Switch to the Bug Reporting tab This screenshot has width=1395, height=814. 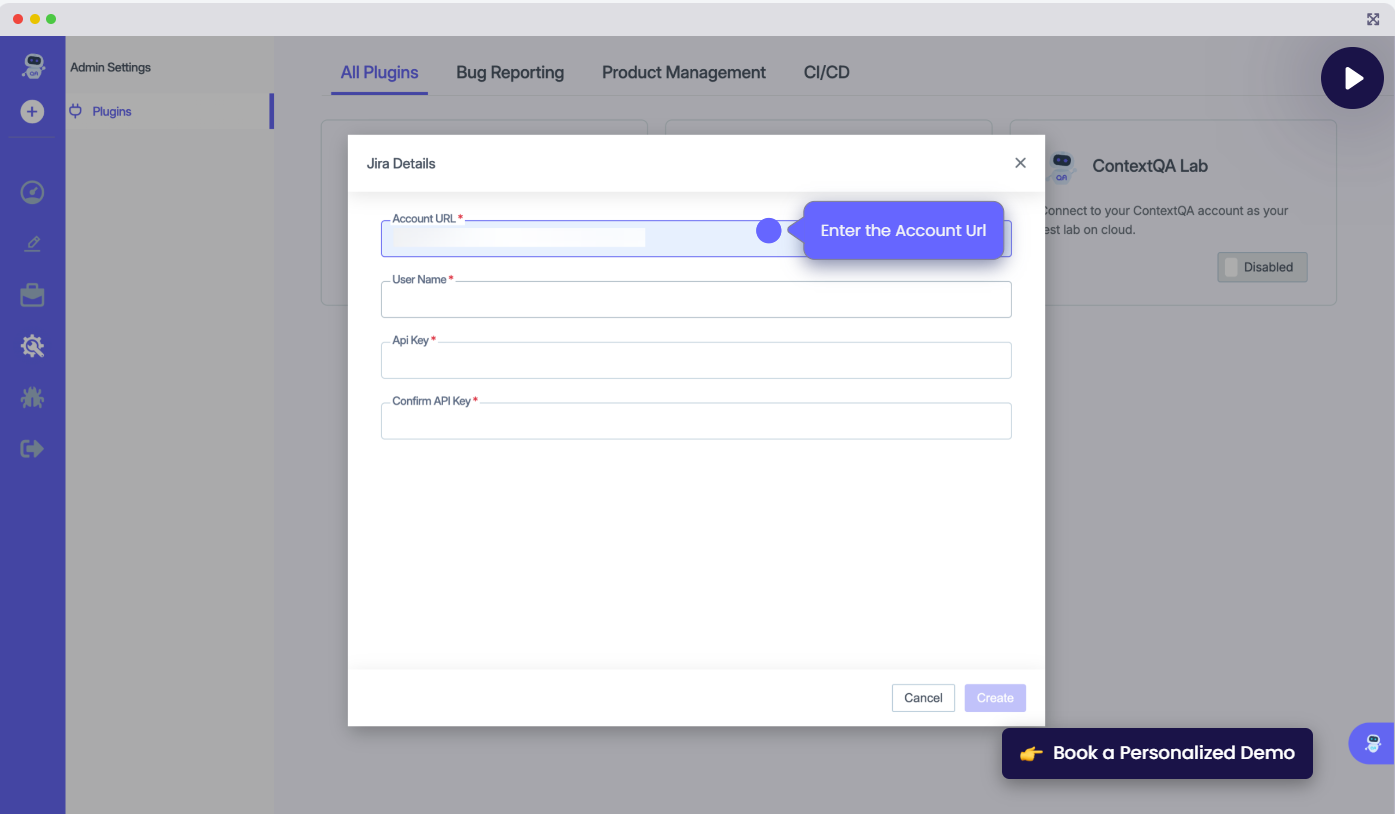[x=510, y=73]
